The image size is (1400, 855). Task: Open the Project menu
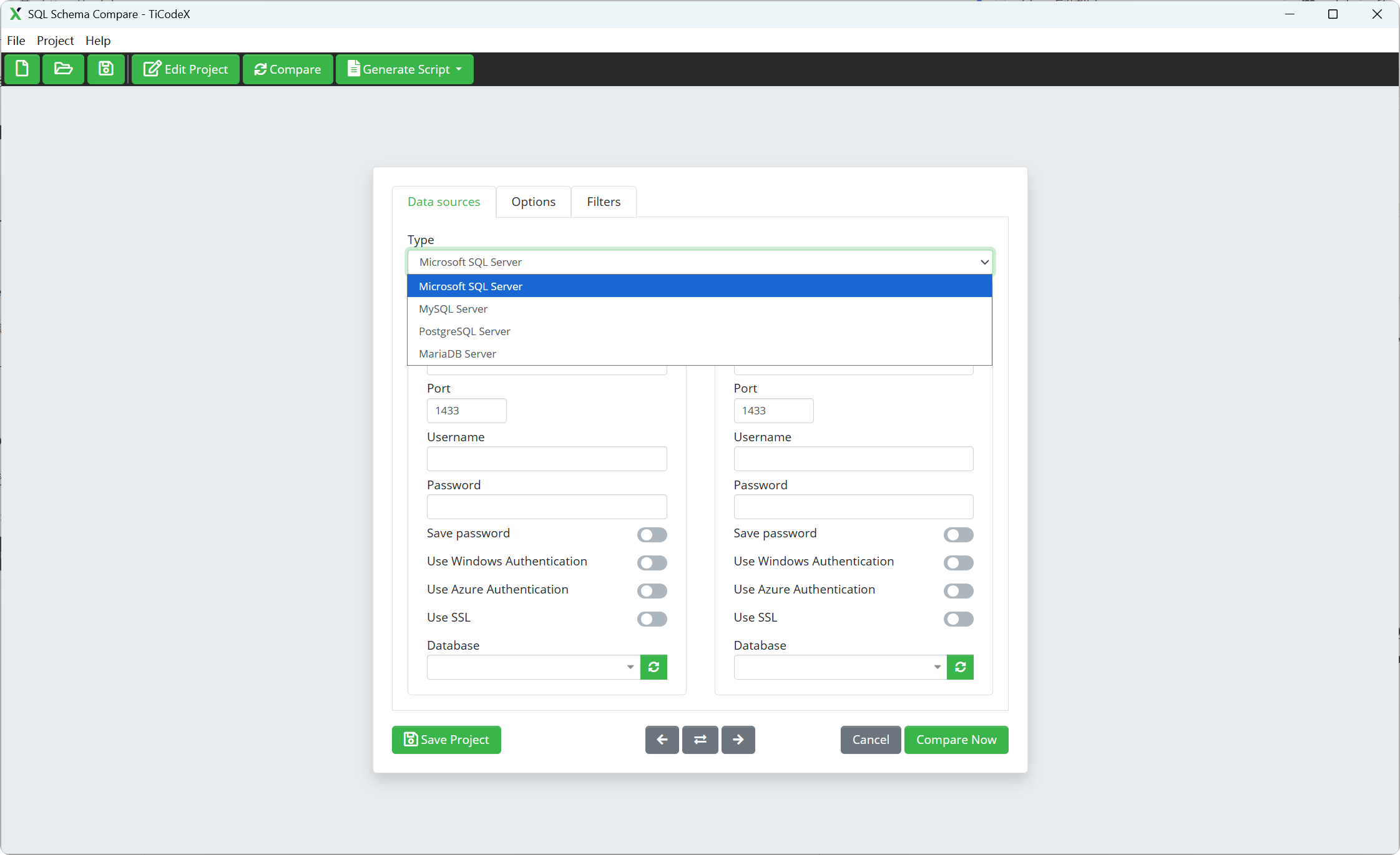[x=55, y=41]
